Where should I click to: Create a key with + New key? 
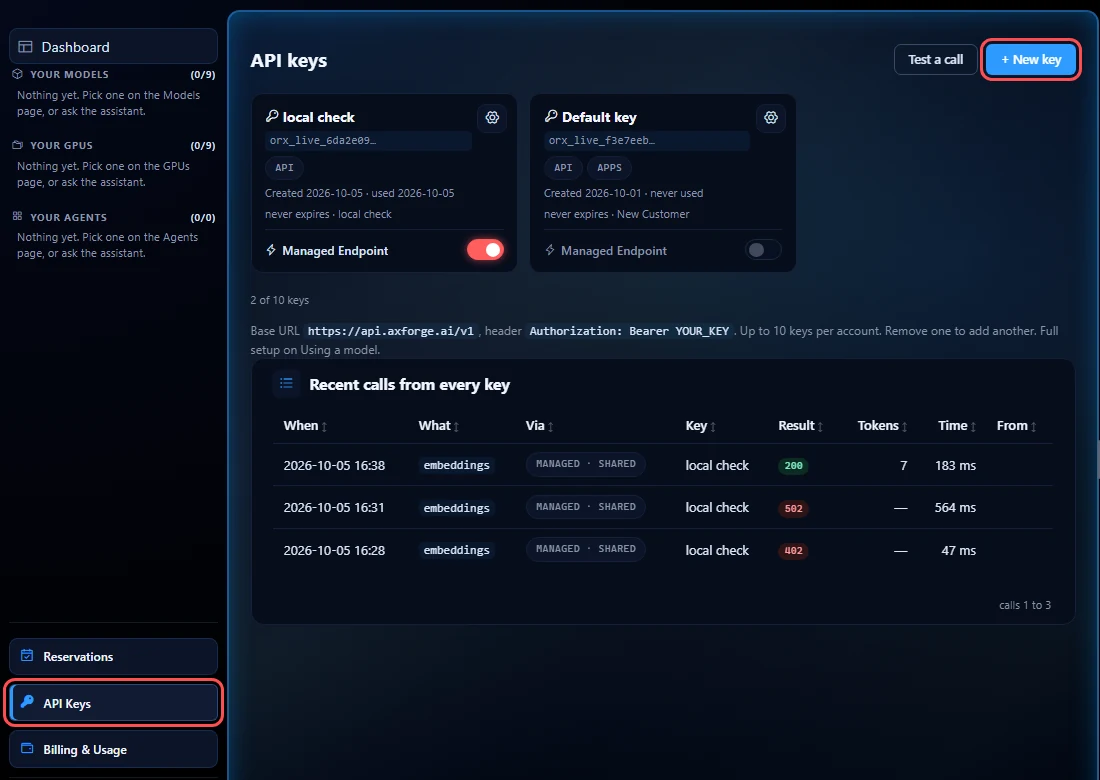tap(1031, 60)
